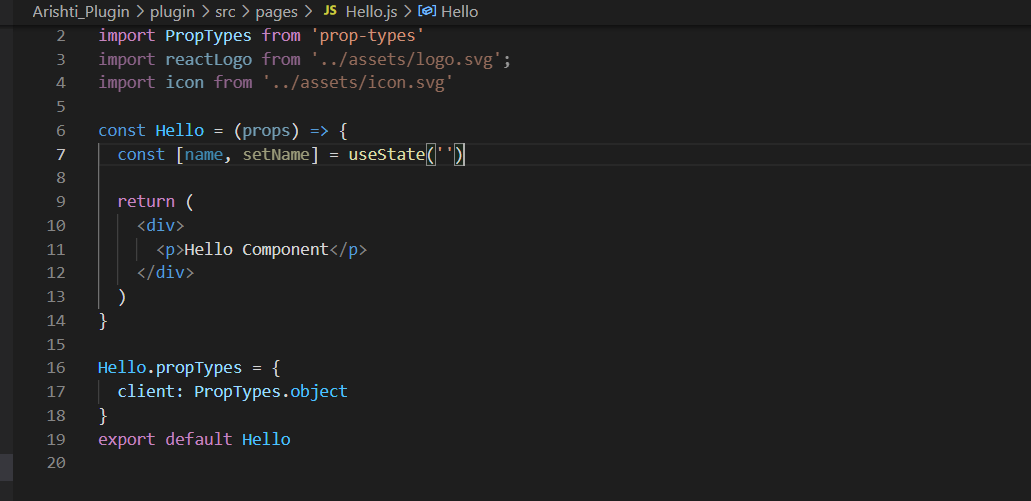Place cursor on useState call
The image size is (1031, 501).
coord(387,155)
